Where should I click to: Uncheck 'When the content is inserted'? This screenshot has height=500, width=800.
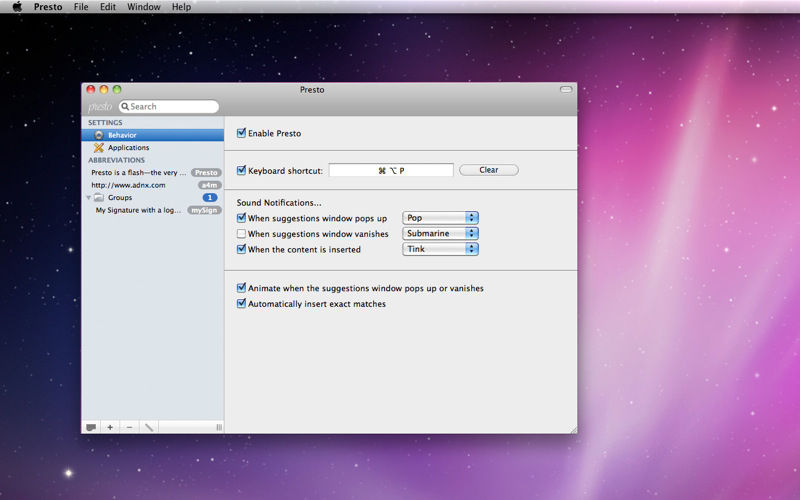[x=241, y=249]
